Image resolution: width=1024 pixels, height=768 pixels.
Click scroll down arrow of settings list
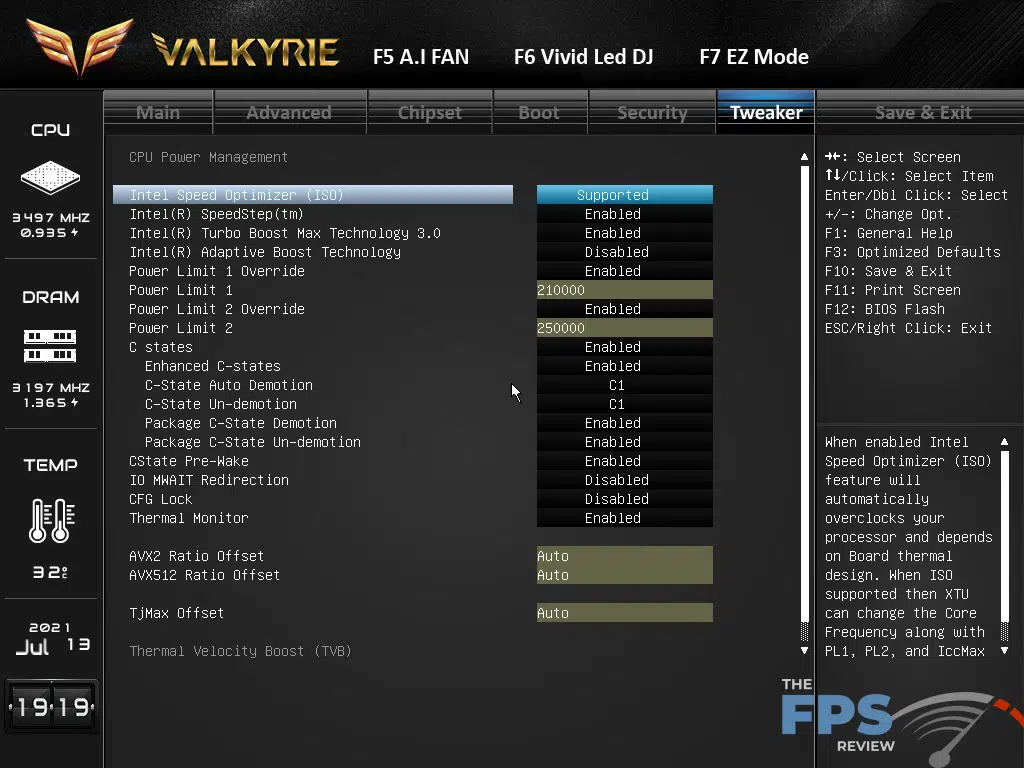click(804, 650)
